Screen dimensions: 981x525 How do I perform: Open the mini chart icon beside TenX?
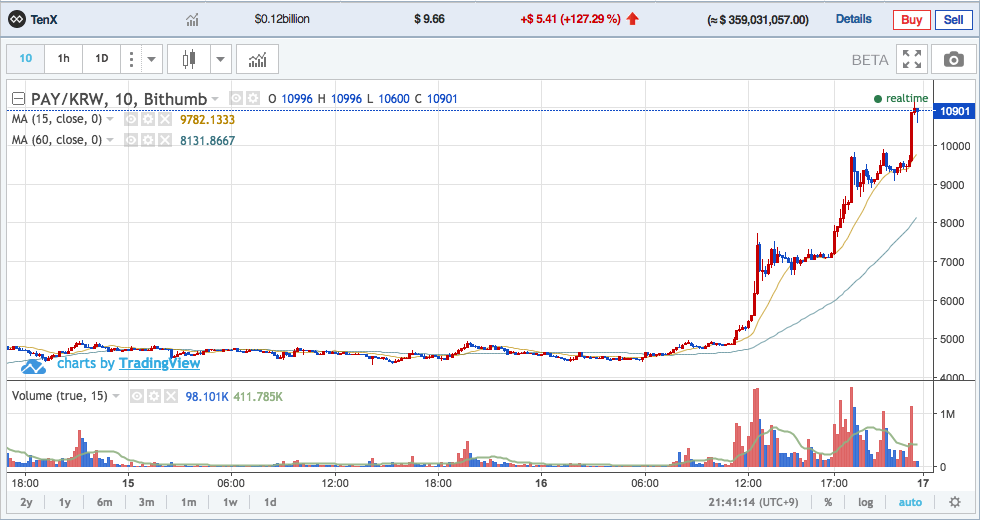(x=193, y=20)
